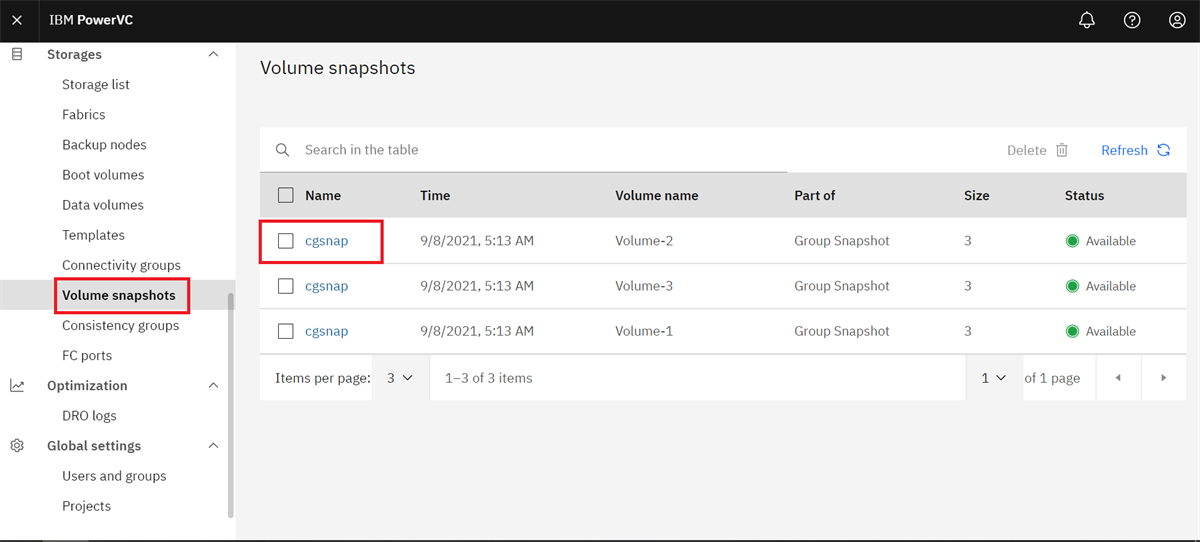Screen dimensions: 1200x542
Task: Open the Items per page dropdown
Action: click(400, 378)
